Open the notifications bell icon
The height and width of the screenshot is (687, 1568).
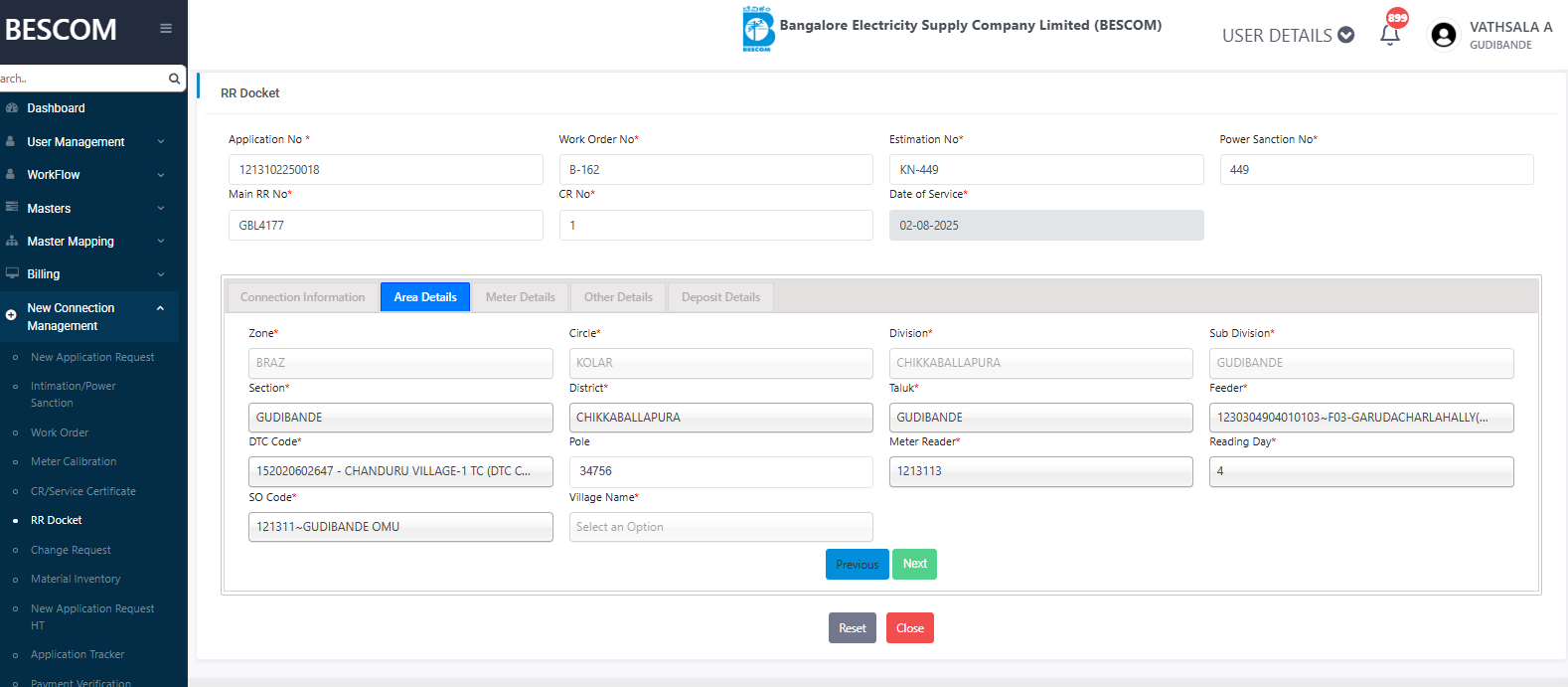(x=1390, y=35)
